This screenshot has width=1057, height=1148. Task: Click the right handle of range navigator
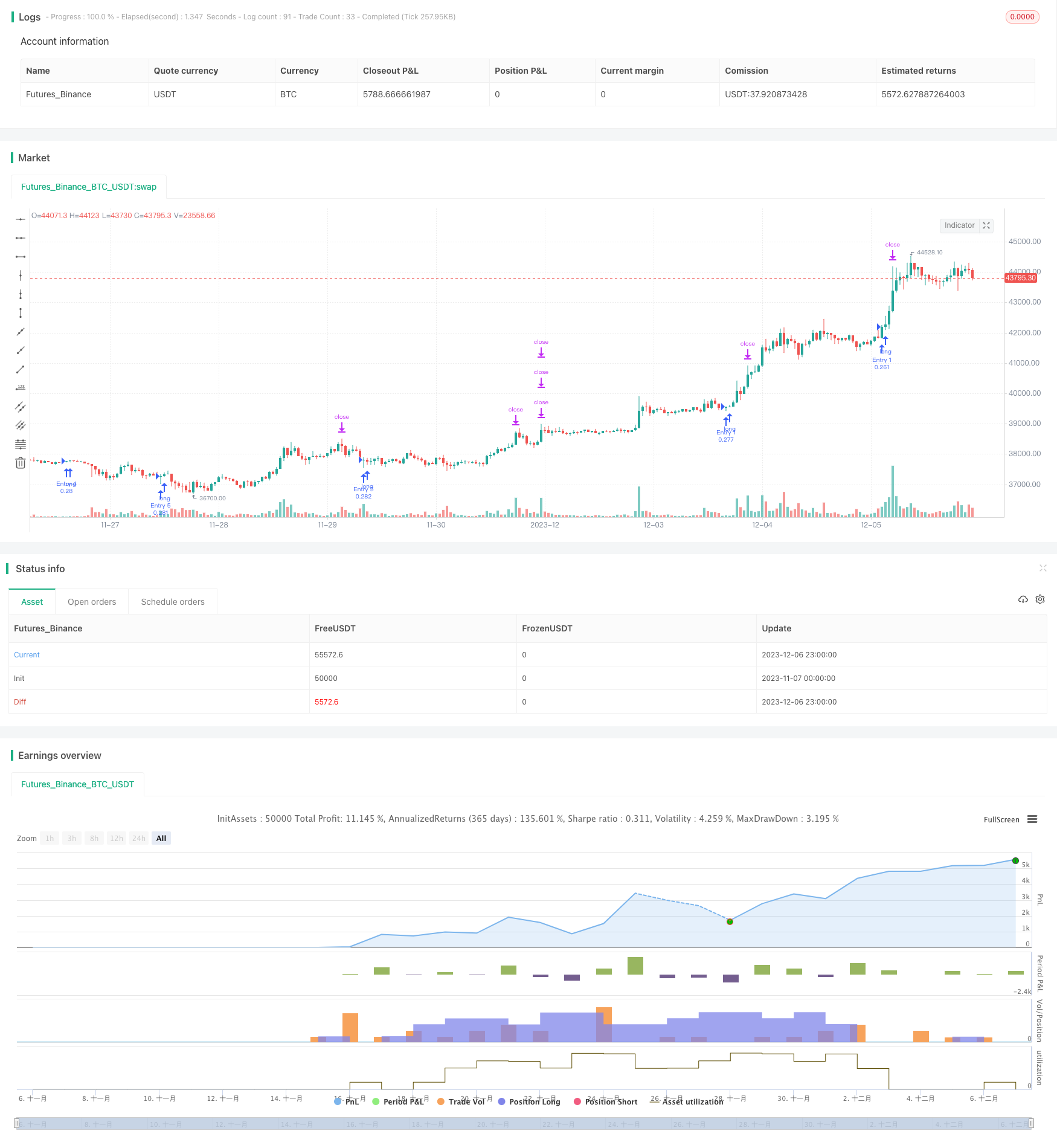tap(1032, 1124)
